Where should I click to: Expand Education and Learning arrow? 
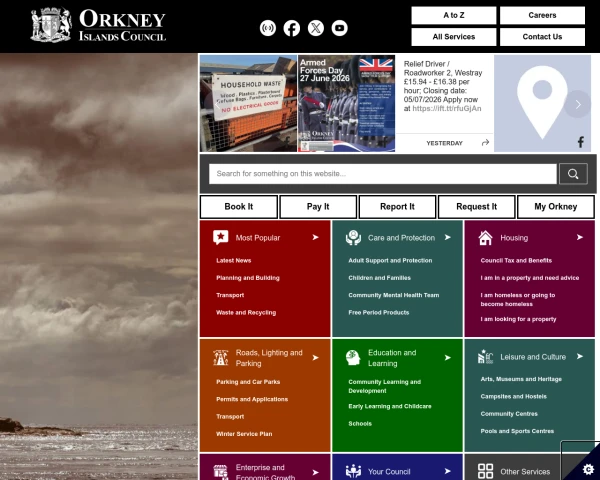pyautogui.click(x=448, y=358)
